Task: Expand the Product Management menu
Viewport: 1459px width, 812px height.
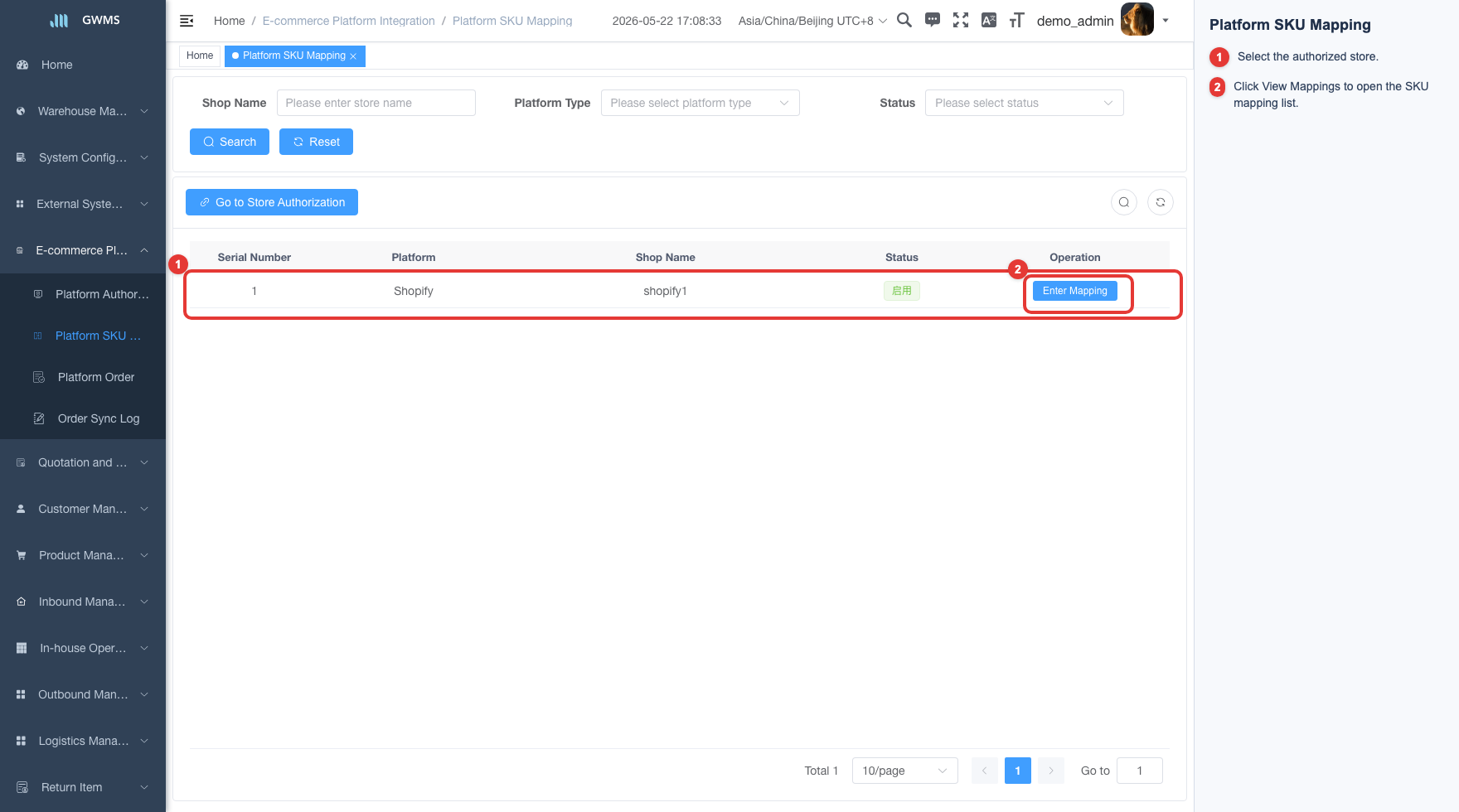Action: pos(83,555)
